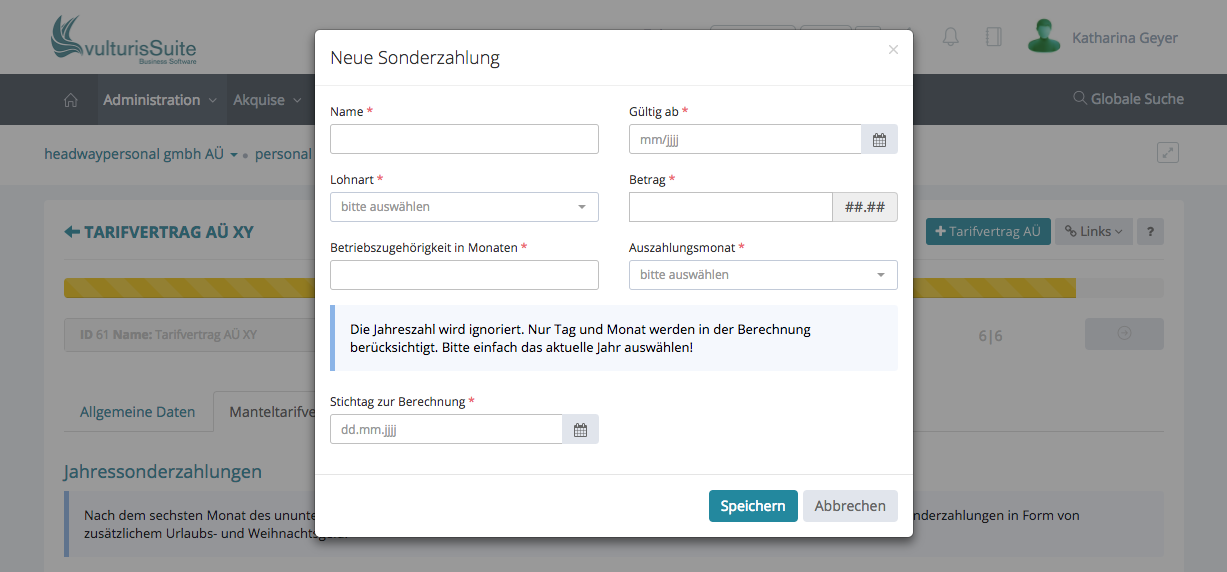This screenshot has width=1227, height=572.
Task: Click the home icon in navigation bar
Action: (71, 100)
